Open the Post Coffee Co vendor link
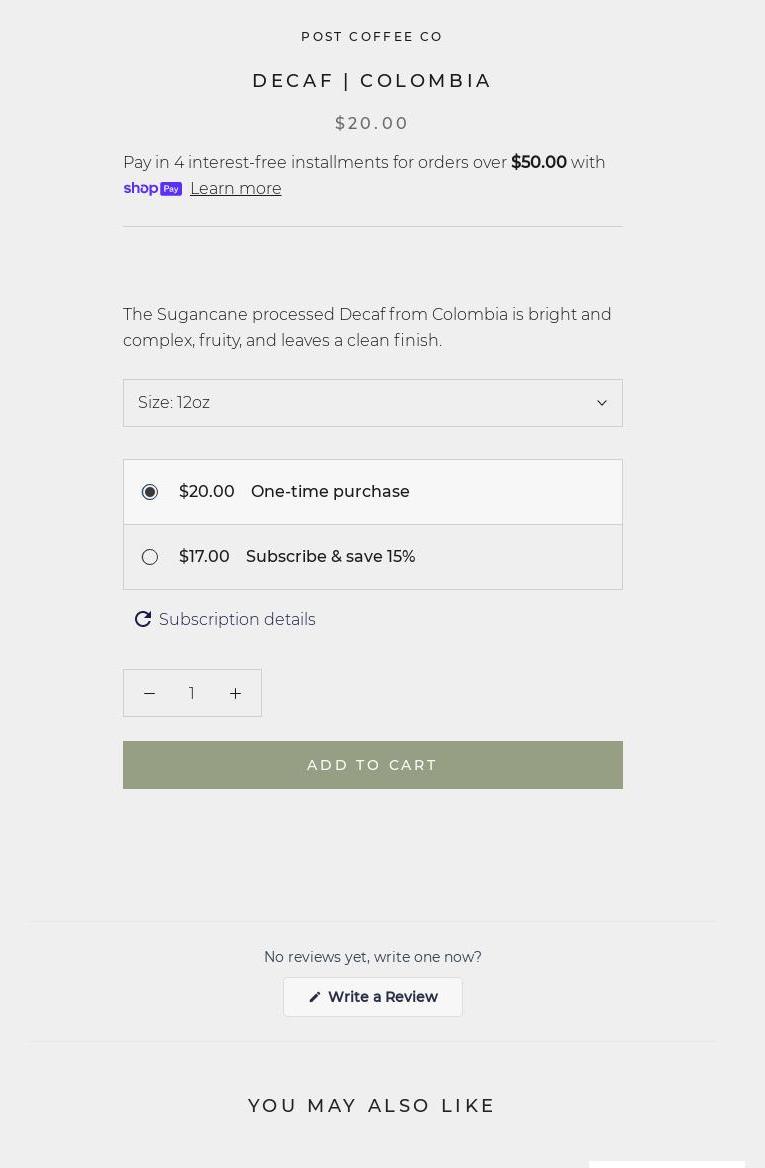Screen dimensions: 765x1168 372,37
